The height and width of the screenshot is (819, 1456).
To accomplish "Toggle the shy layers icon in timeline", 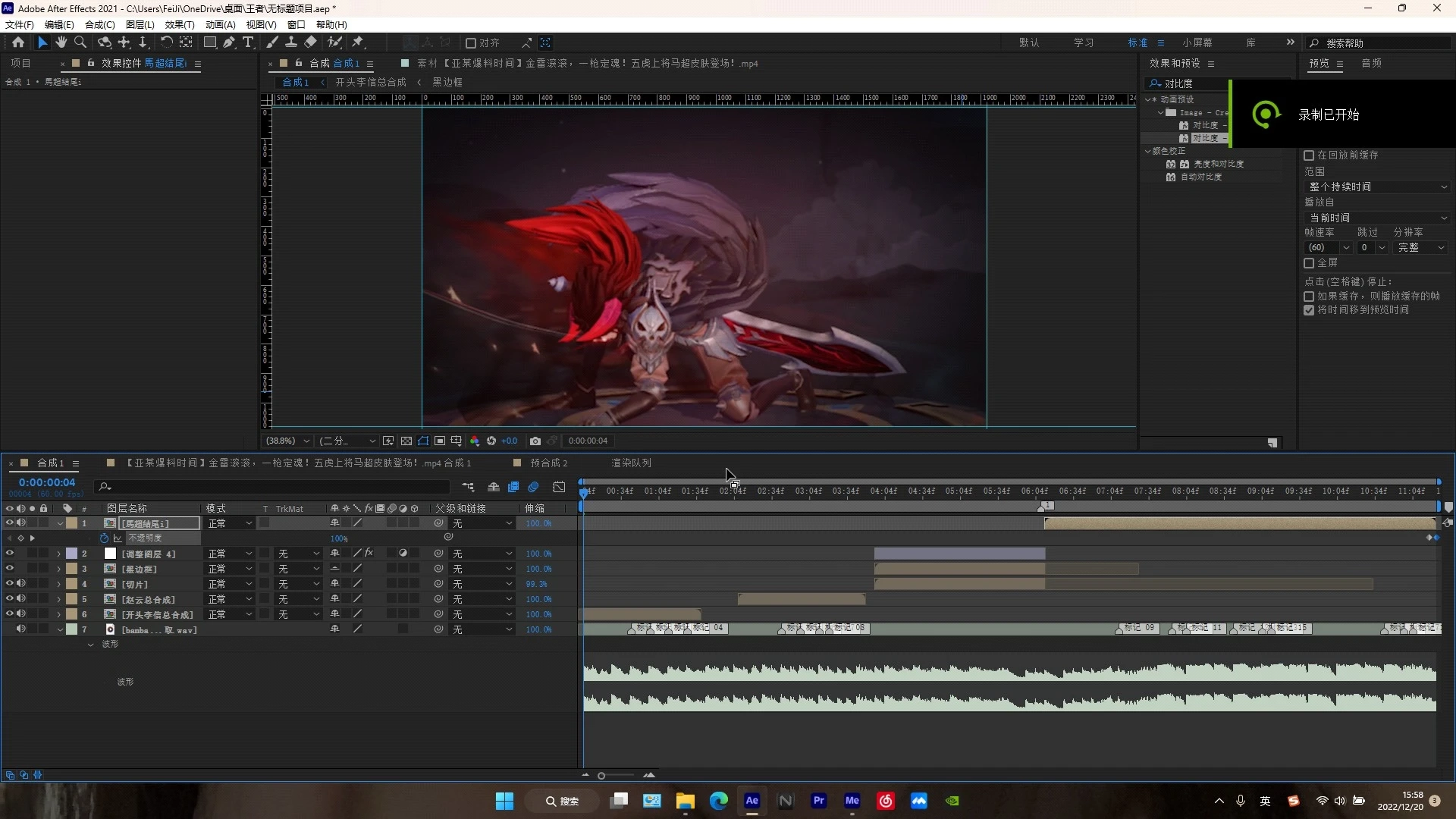I will (494, 487).
